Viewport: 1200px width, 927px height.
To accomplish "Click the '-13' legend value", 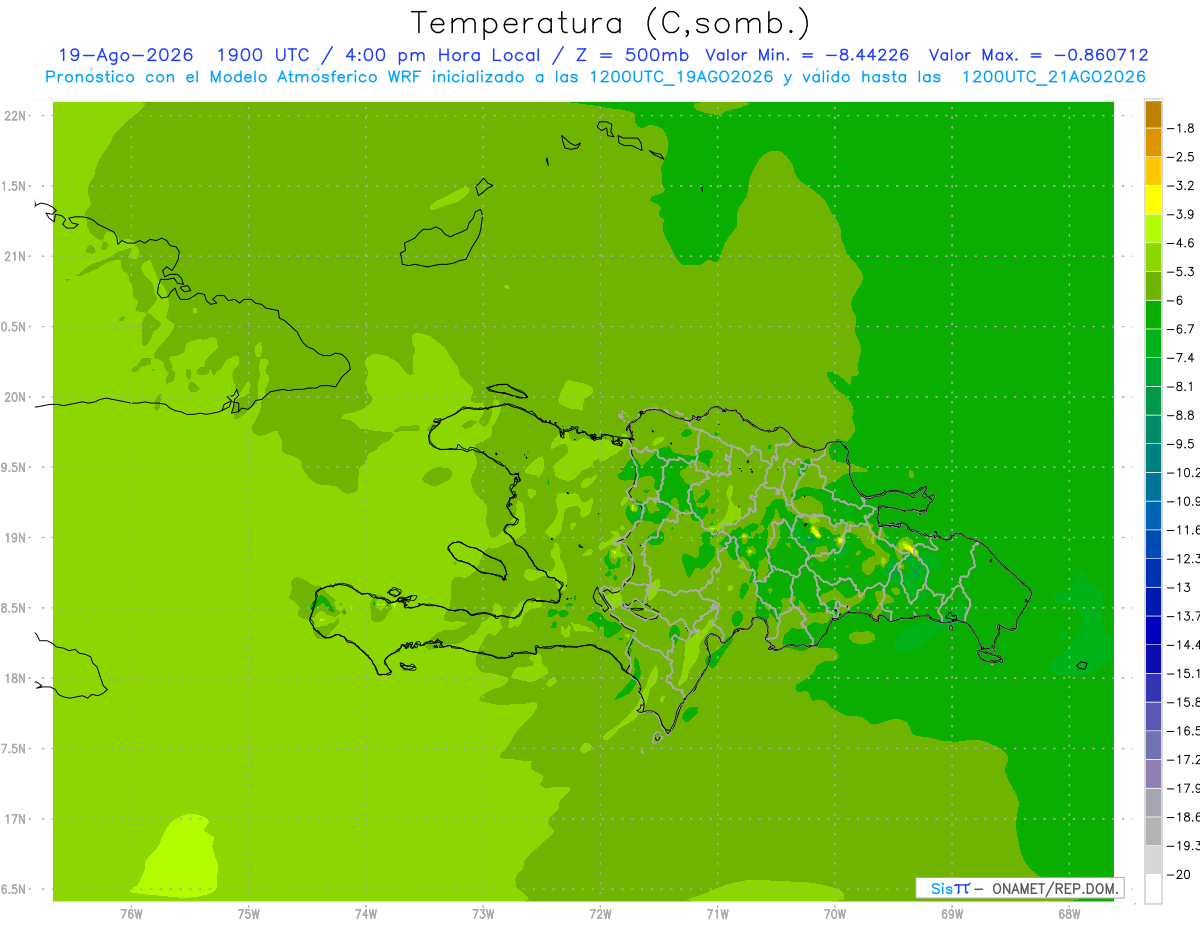I will [1179, 587].
